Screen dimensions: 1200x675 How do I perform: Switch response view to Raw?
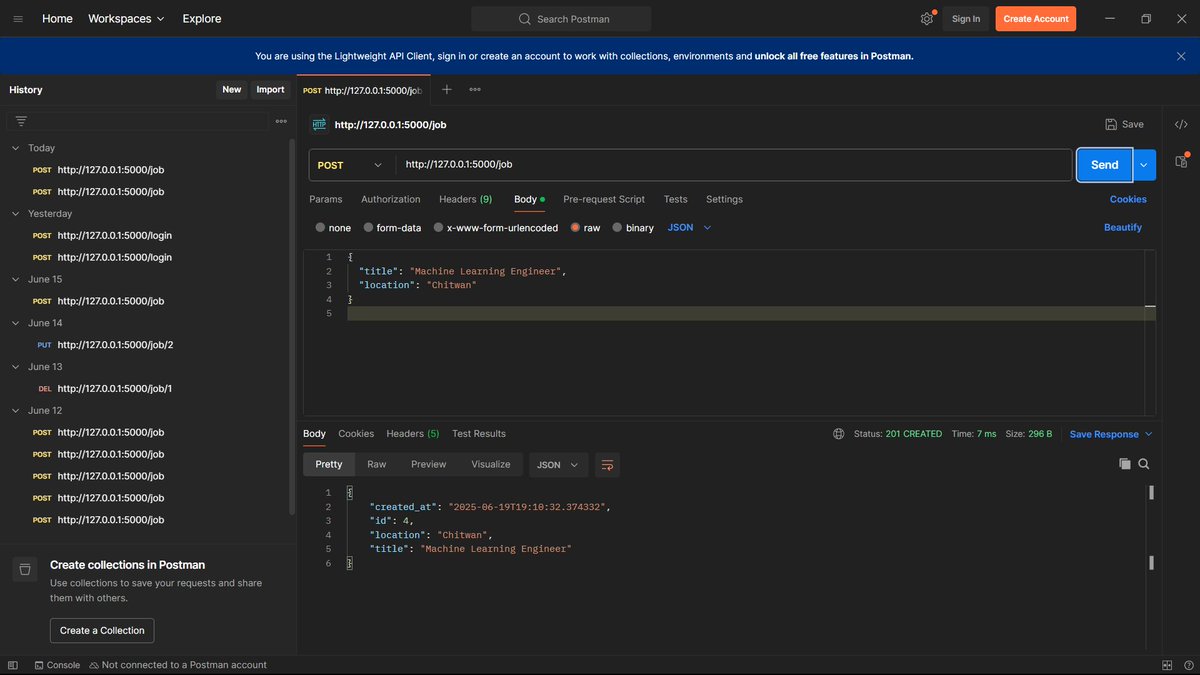[x=376, y=464]
